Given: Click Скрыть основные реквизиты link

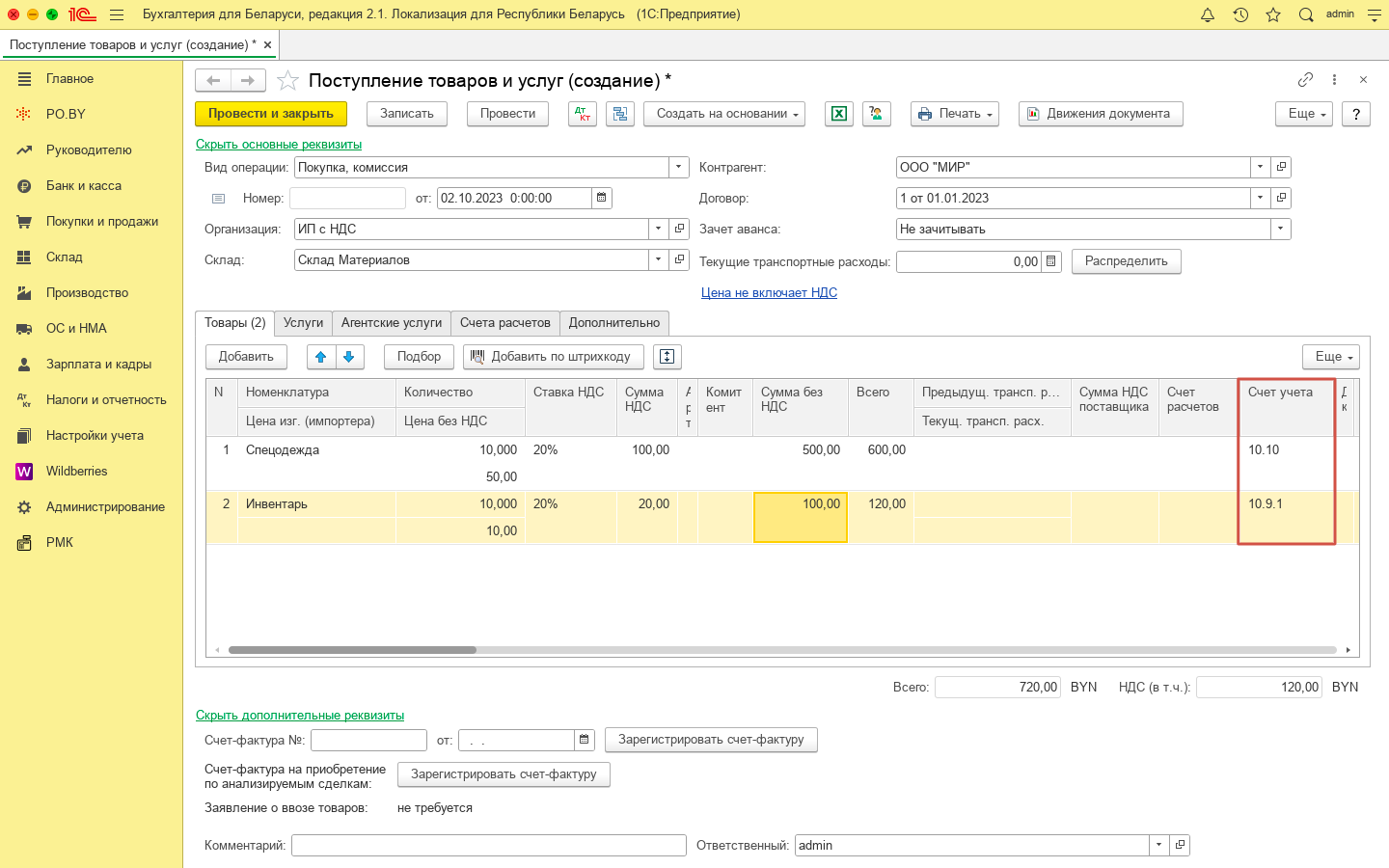Looking at the screenshot, I should 279,144.
